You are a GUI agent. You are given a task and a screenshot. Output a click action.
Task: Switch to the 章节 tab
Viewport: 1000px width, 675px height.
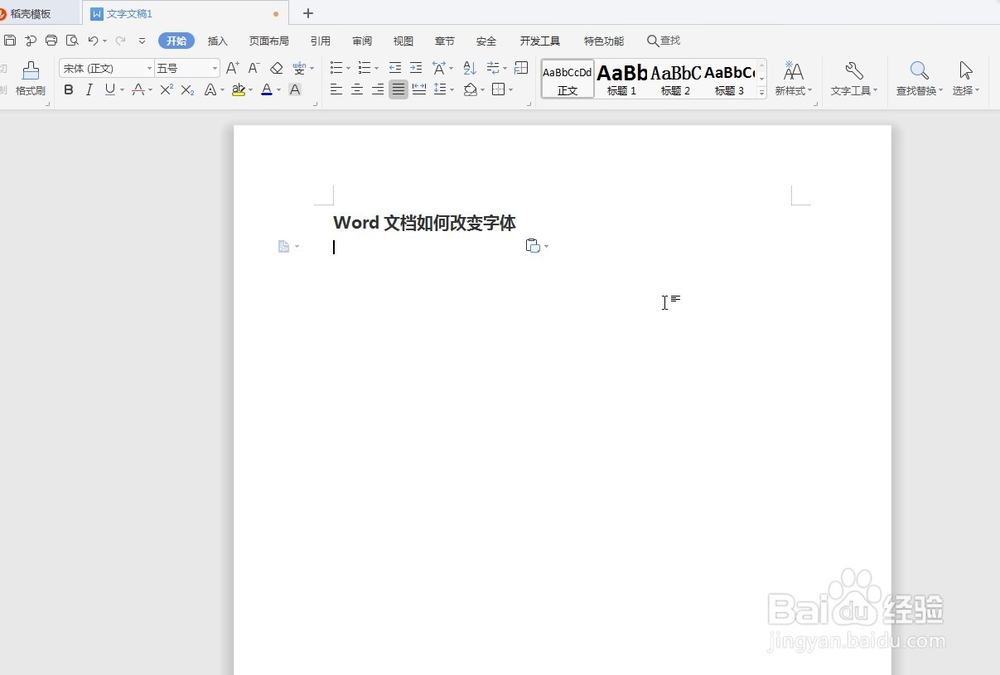[445, 41]
